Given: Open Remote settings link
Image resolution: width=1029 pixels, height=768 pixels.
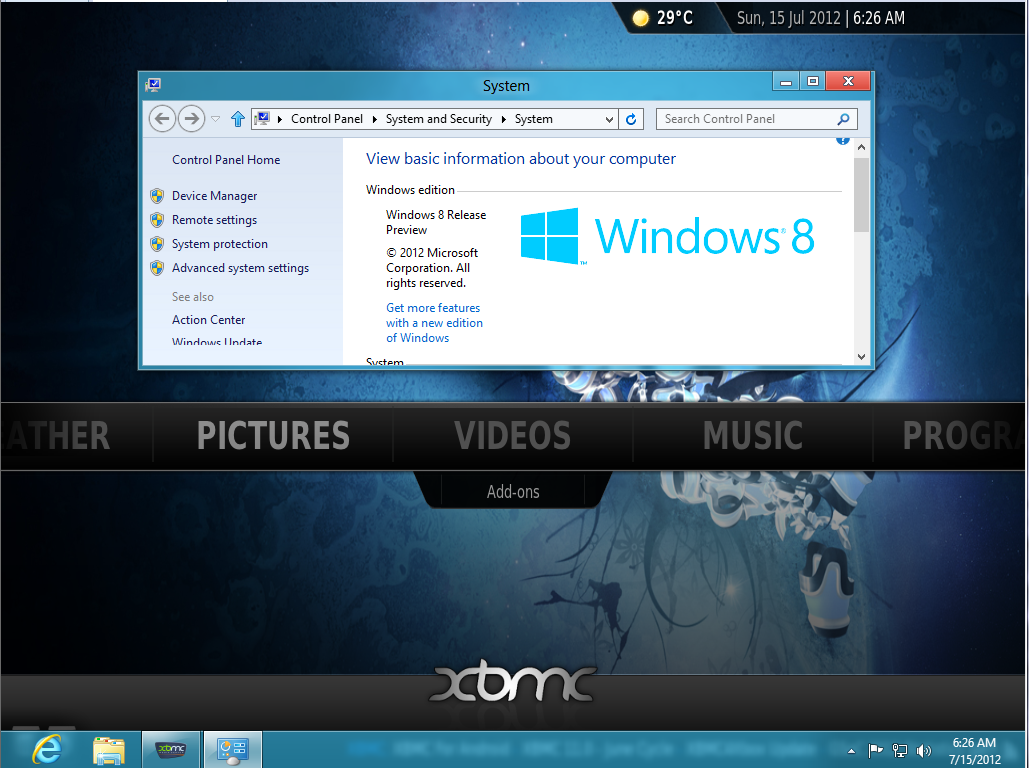Looking at the screenshot, I should (x=215, y=220).
